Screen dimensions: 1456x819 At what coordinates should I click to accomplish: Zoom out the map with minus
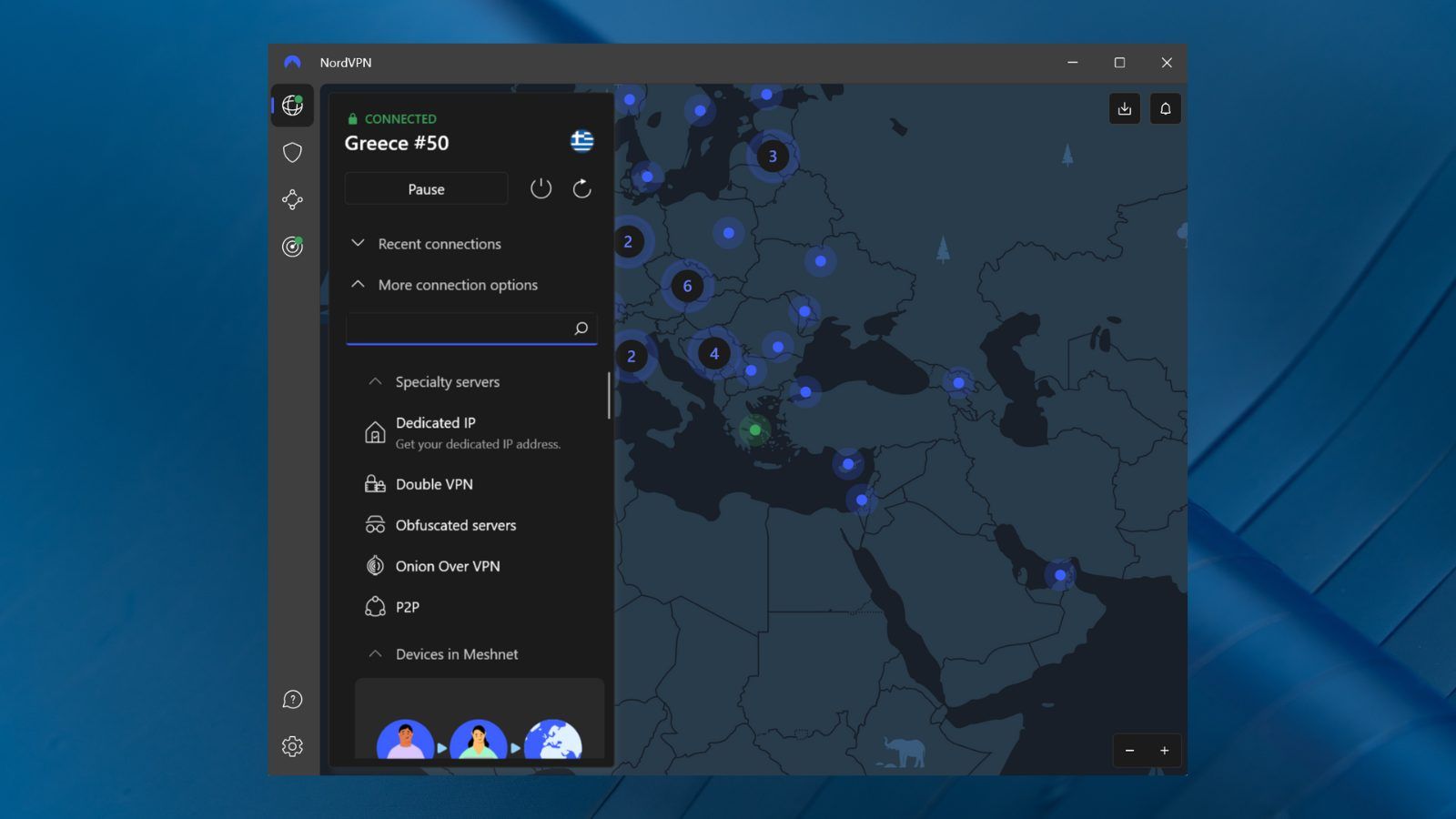click(x=1129, y=751)
